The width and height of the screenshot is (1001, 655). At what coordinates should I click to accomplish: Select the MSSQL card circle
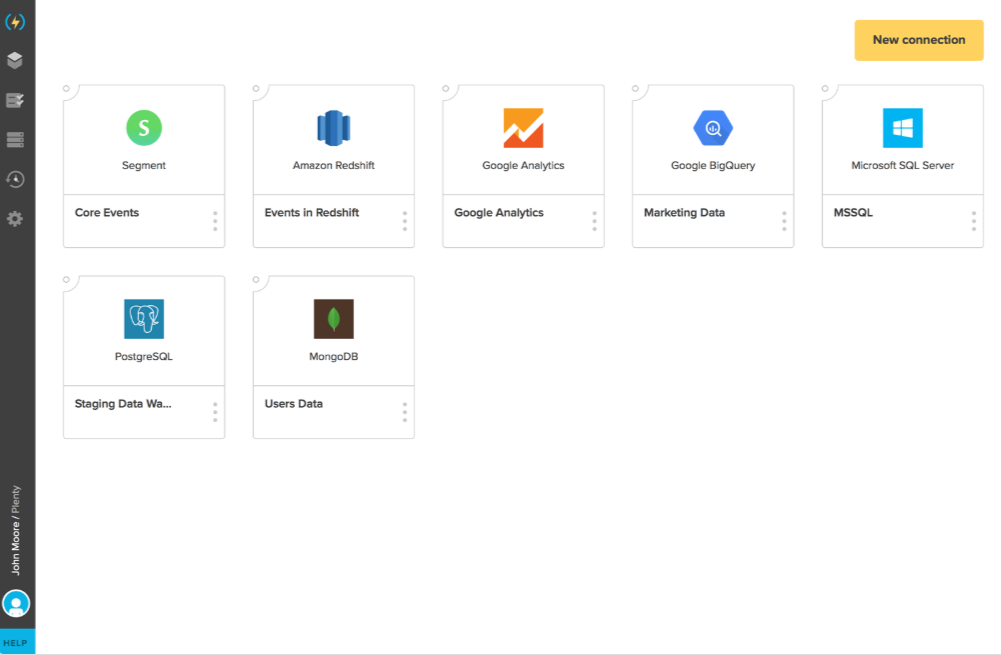pyautogui.click(x=825, y=89)
